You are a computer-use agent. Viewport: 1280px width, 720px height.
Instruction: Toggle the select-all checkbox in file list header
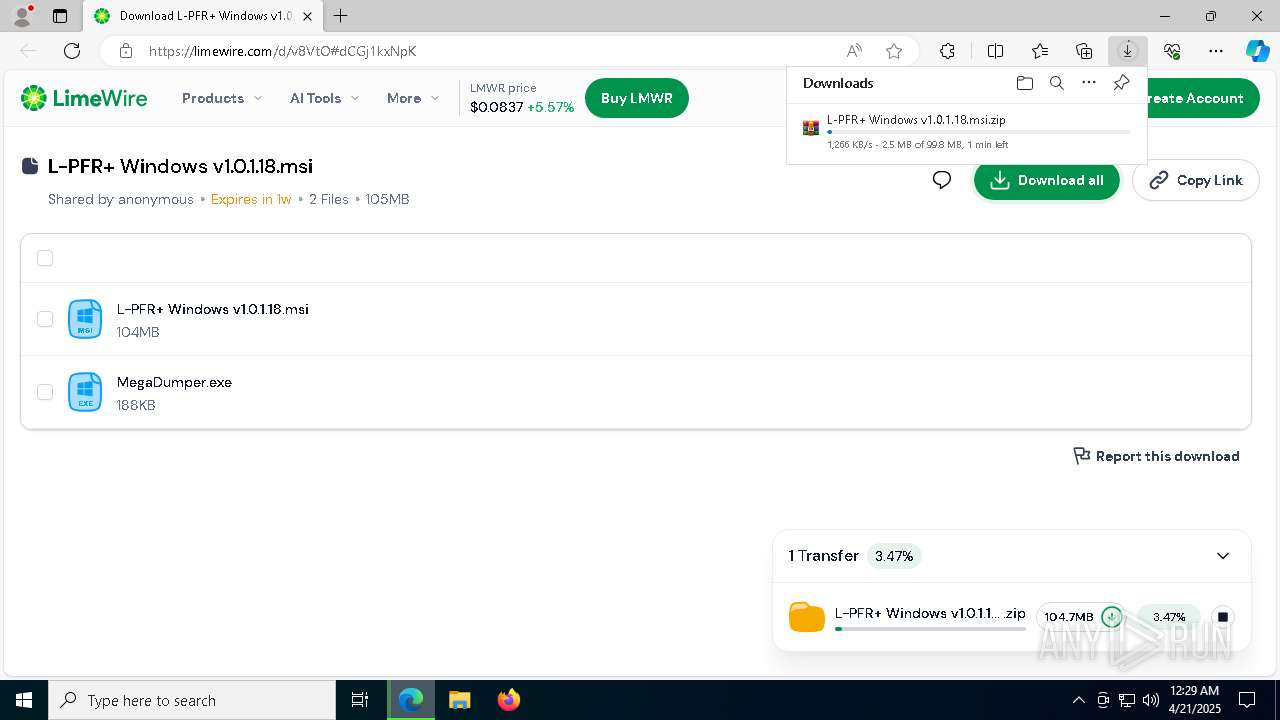coord(45,258)
